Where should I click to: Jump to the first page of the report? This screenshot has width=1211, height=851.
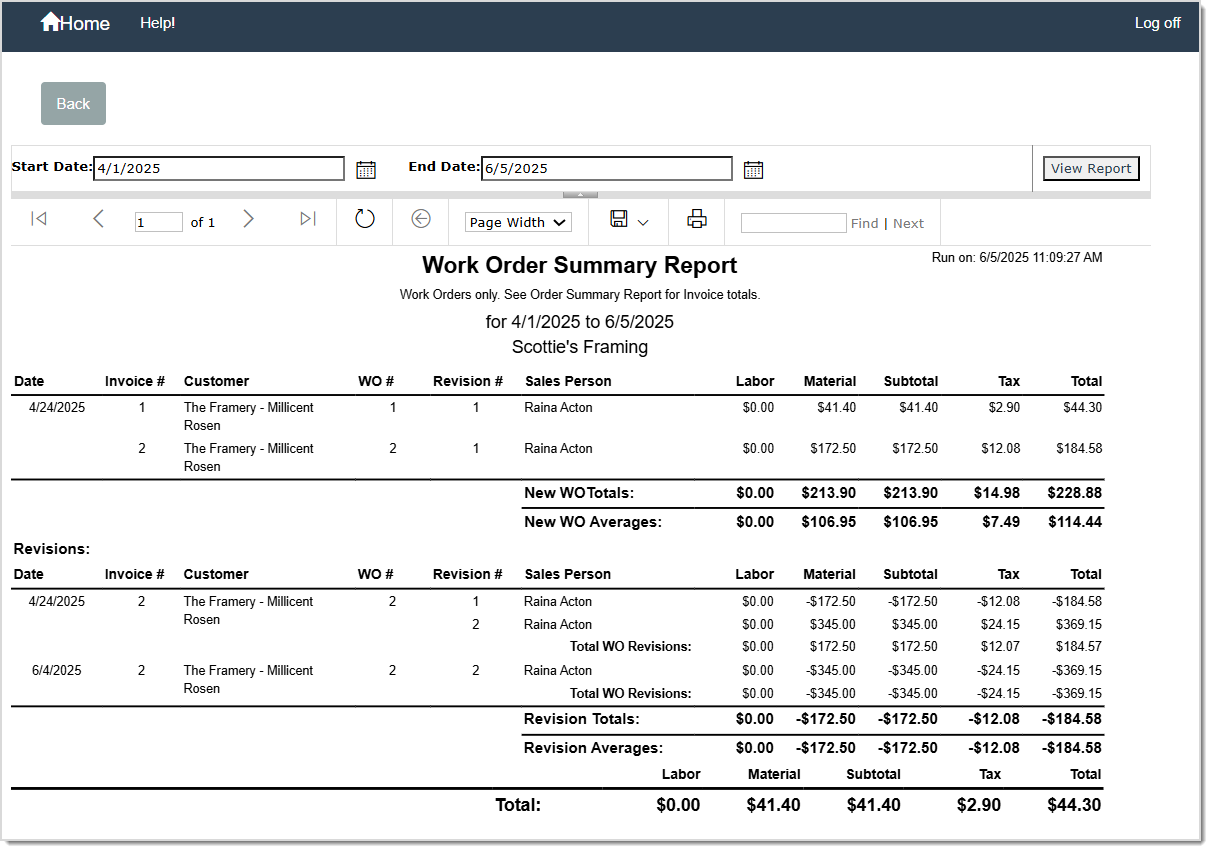[39, 219]
